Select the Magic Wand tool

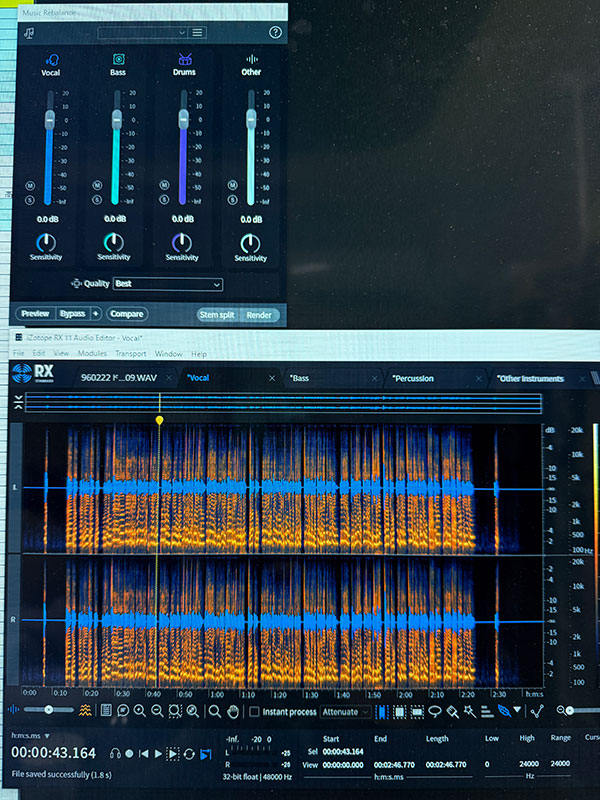point(470,712)
